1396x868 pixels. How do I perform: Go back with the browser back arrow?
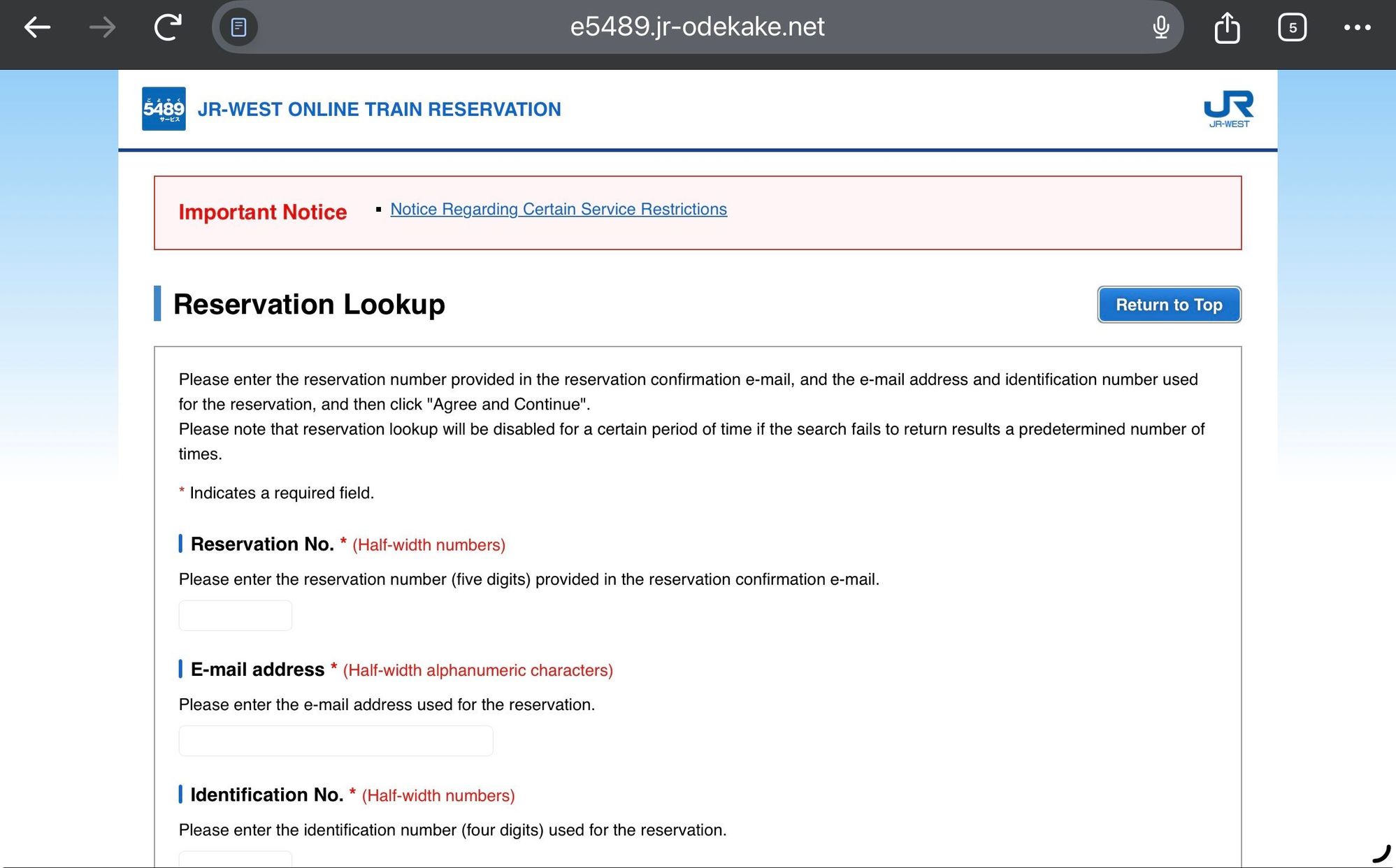[37, 27]
